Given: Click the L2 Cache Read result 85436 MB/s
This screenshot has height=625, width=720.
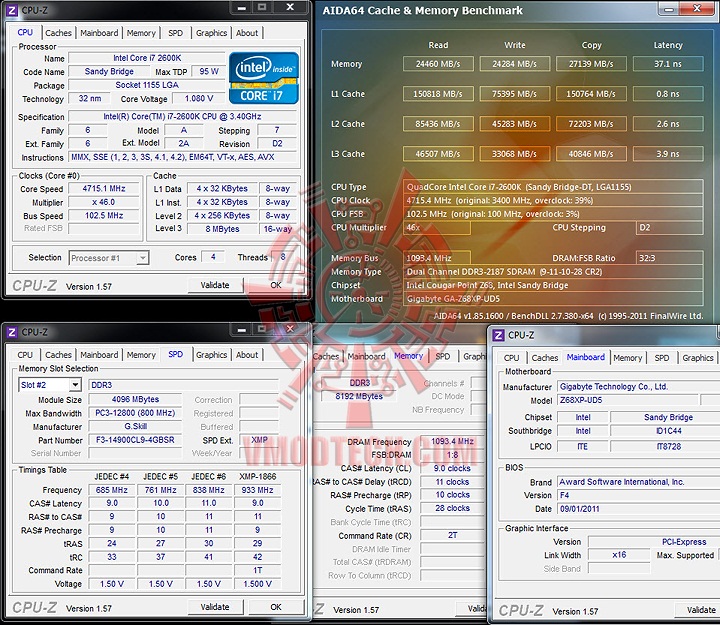Looking at the screenshot, I should pos(438,124).
